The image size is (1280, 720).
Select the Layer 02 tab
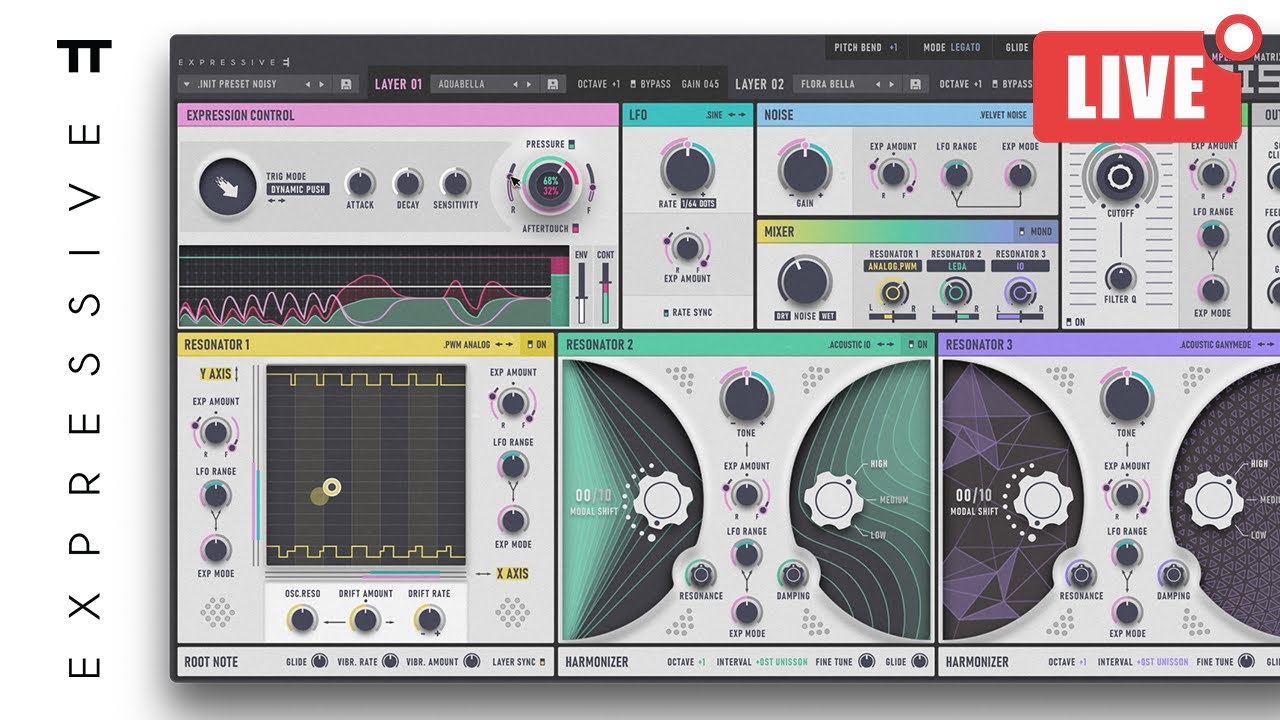759,84
